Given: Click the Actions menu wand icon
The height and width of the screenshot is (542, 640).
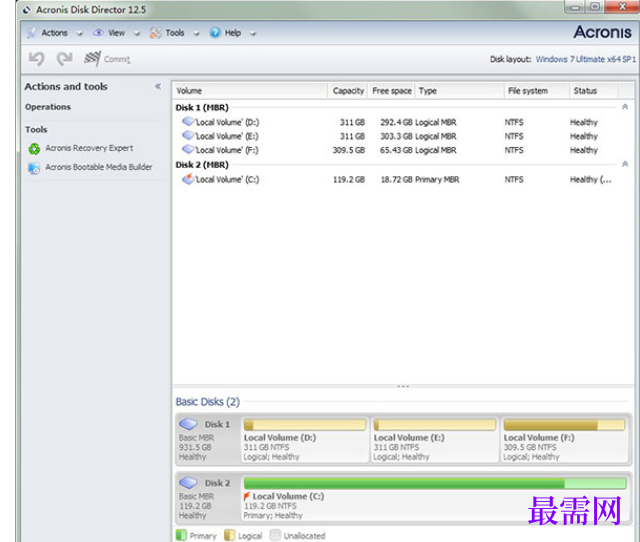Looking at the screenshot, I should 31,33.
